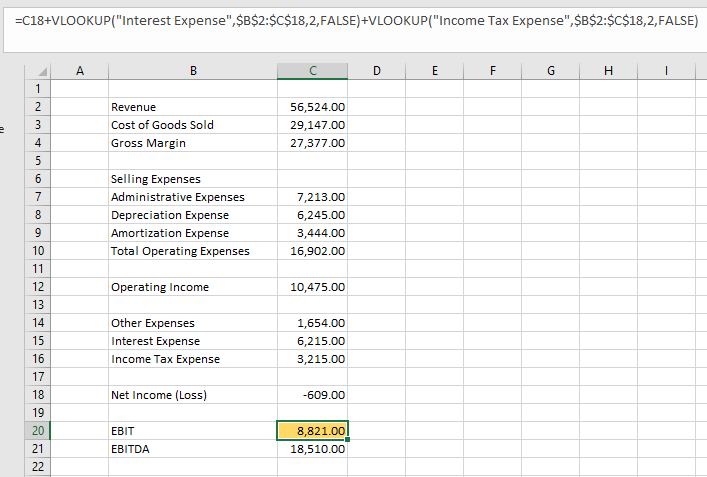Select the -609.00 net income value

pyautogui.click(x=312, y=395)
